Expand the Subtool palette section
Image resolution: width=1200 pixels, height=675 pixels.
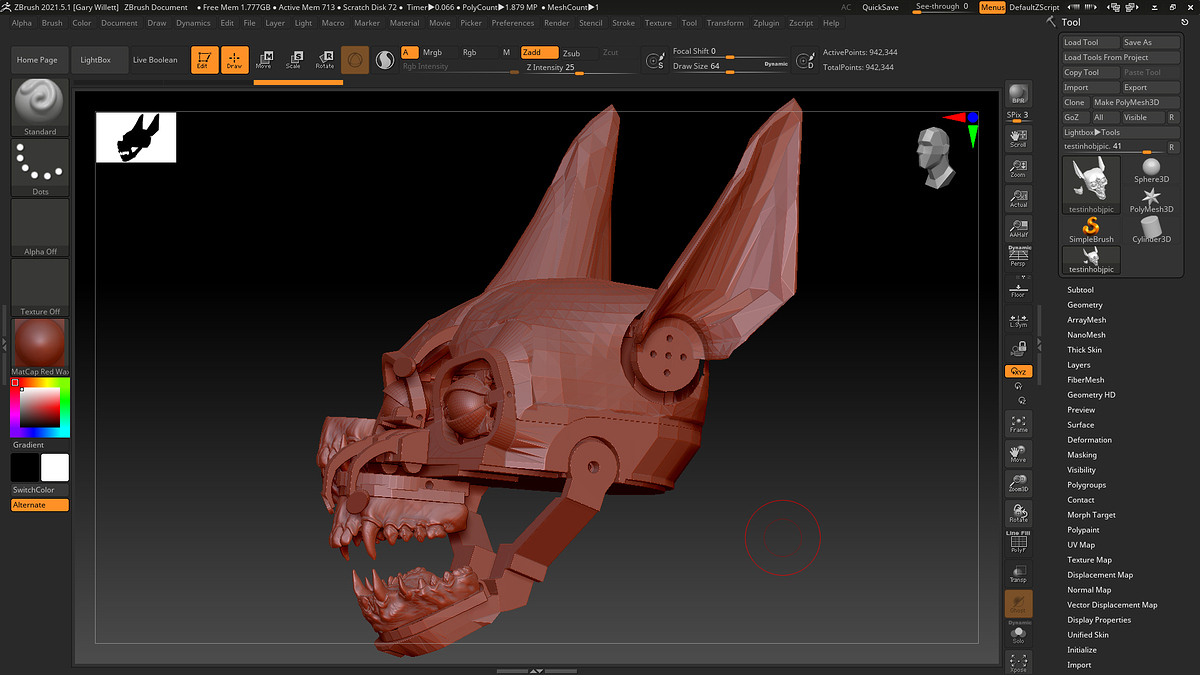click(x=1080, y=290)
